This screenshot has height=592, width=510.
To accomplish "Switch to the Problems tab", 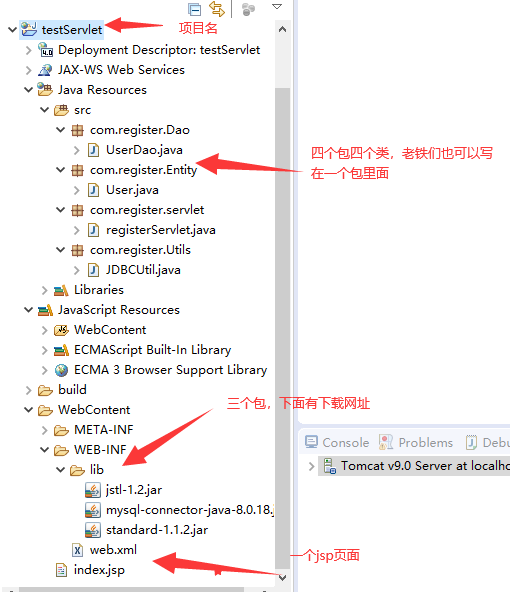I will (x=416, y=442).
